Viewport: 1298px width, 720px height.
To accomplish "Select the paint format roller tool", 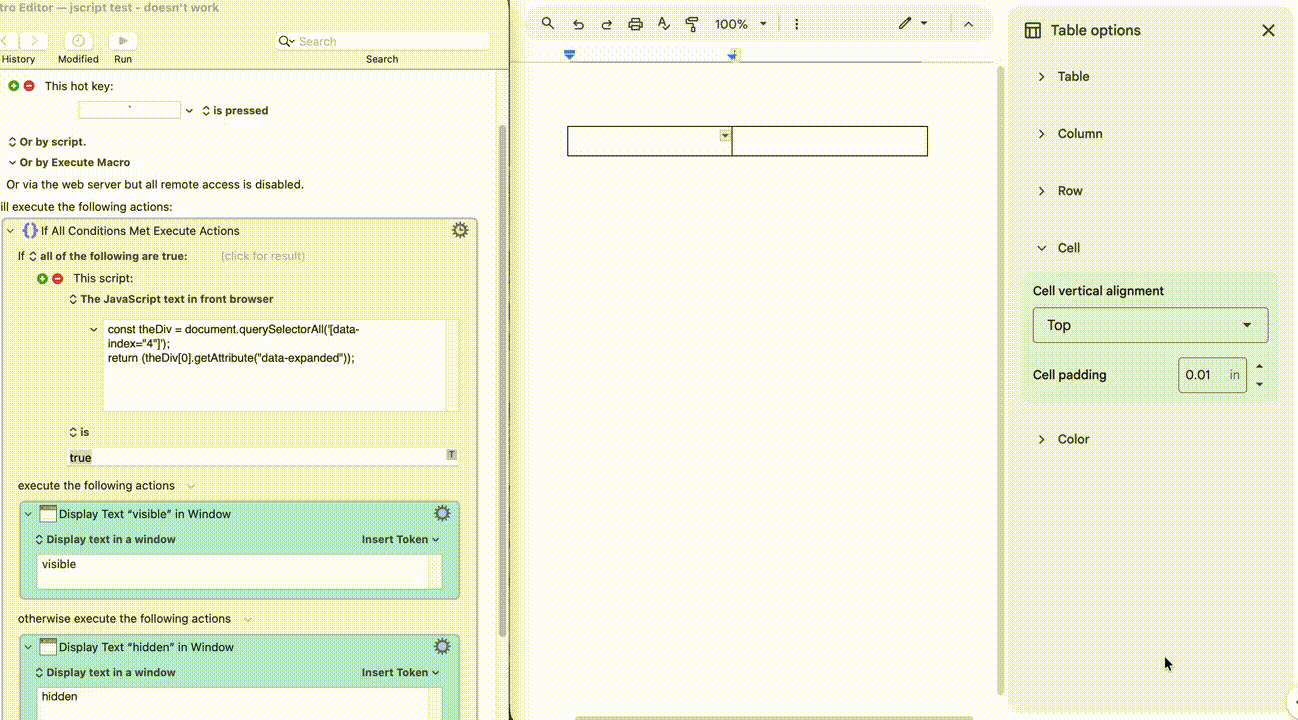I will (x=692, y=24).
